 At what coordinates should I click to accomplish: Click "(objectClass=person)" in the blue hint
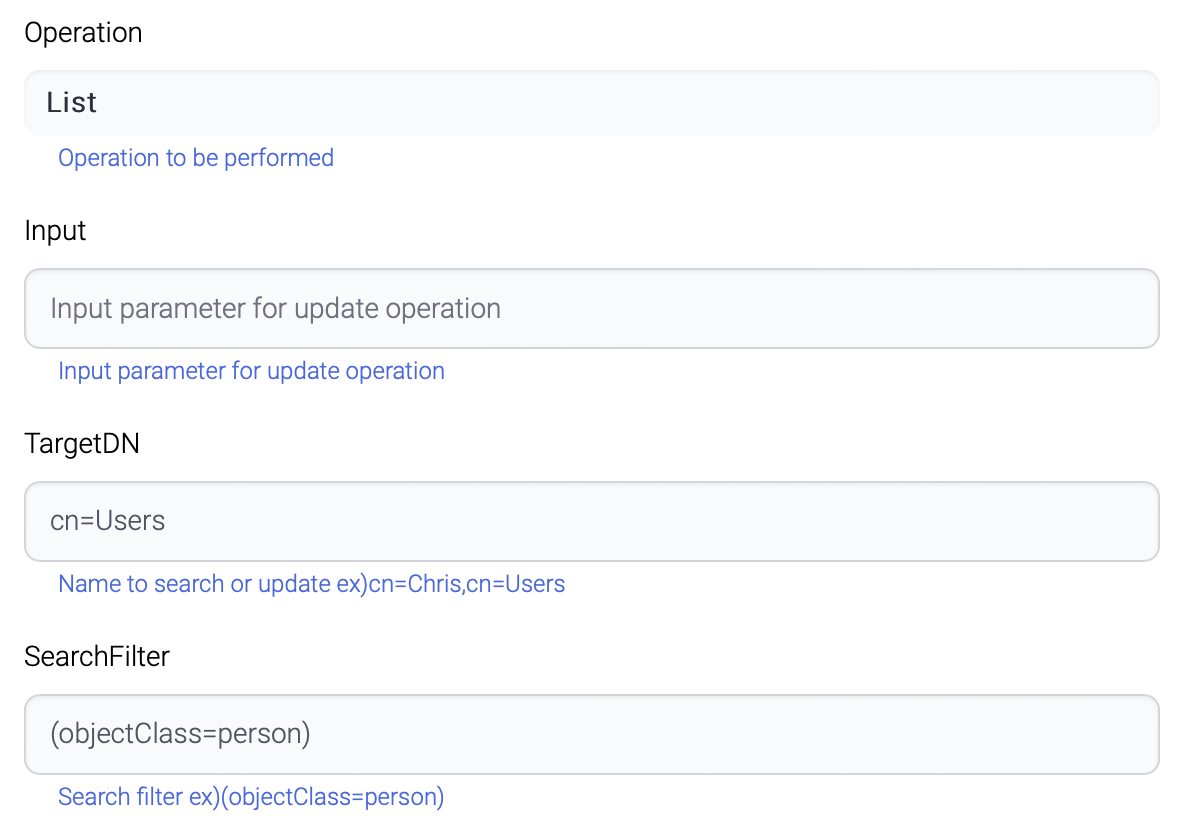(333, 797)
